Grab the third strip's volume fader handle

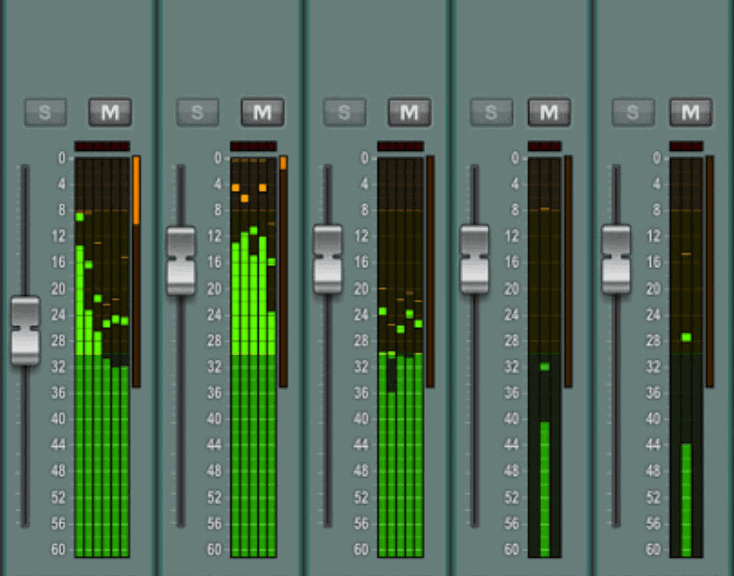tap(328, 259)
